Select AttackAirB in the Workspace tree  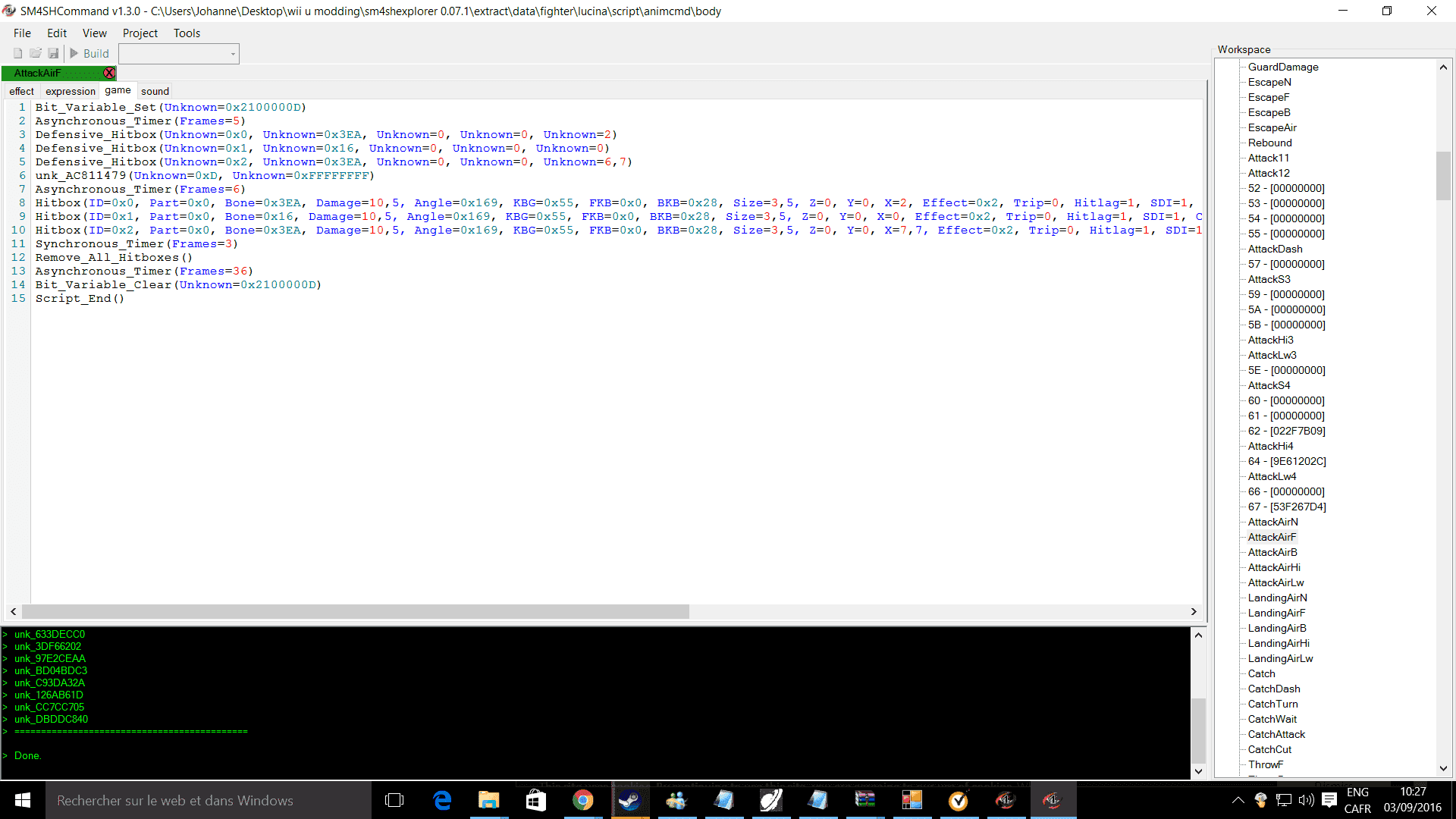(x=1273, y=552)
